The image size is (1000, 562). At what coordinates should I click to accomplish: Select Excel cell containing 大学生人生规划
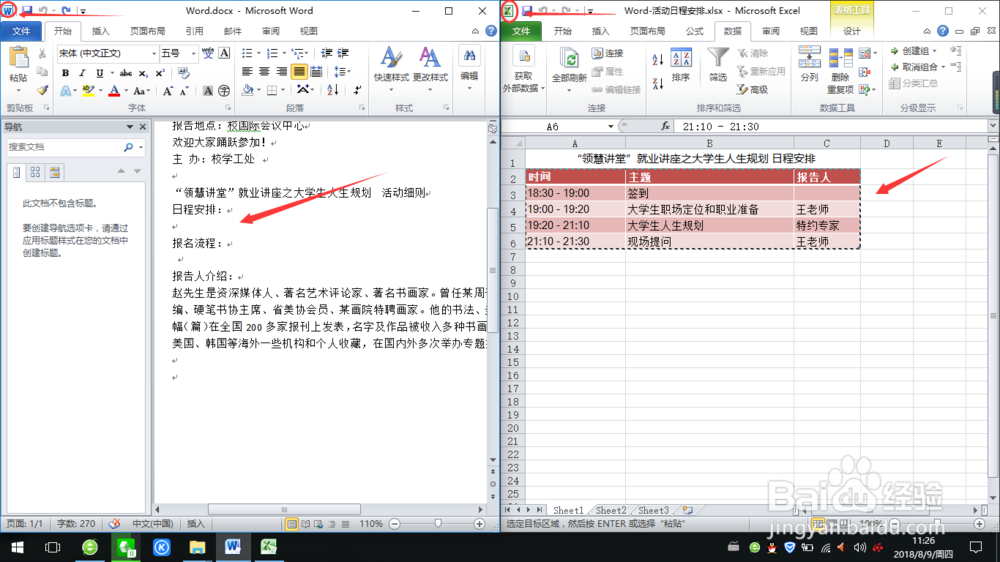(709, 225)
